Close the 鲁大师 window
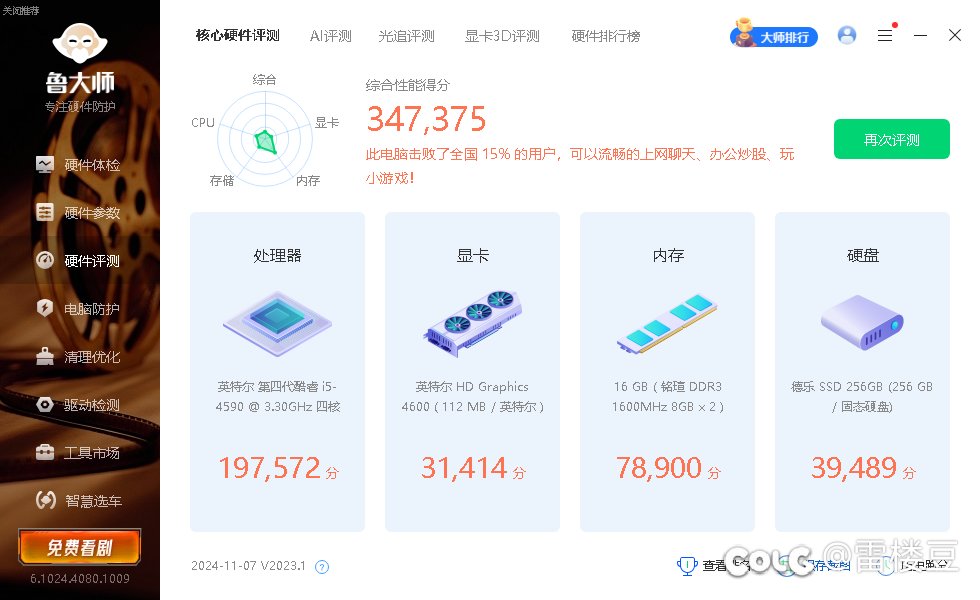 955,35
